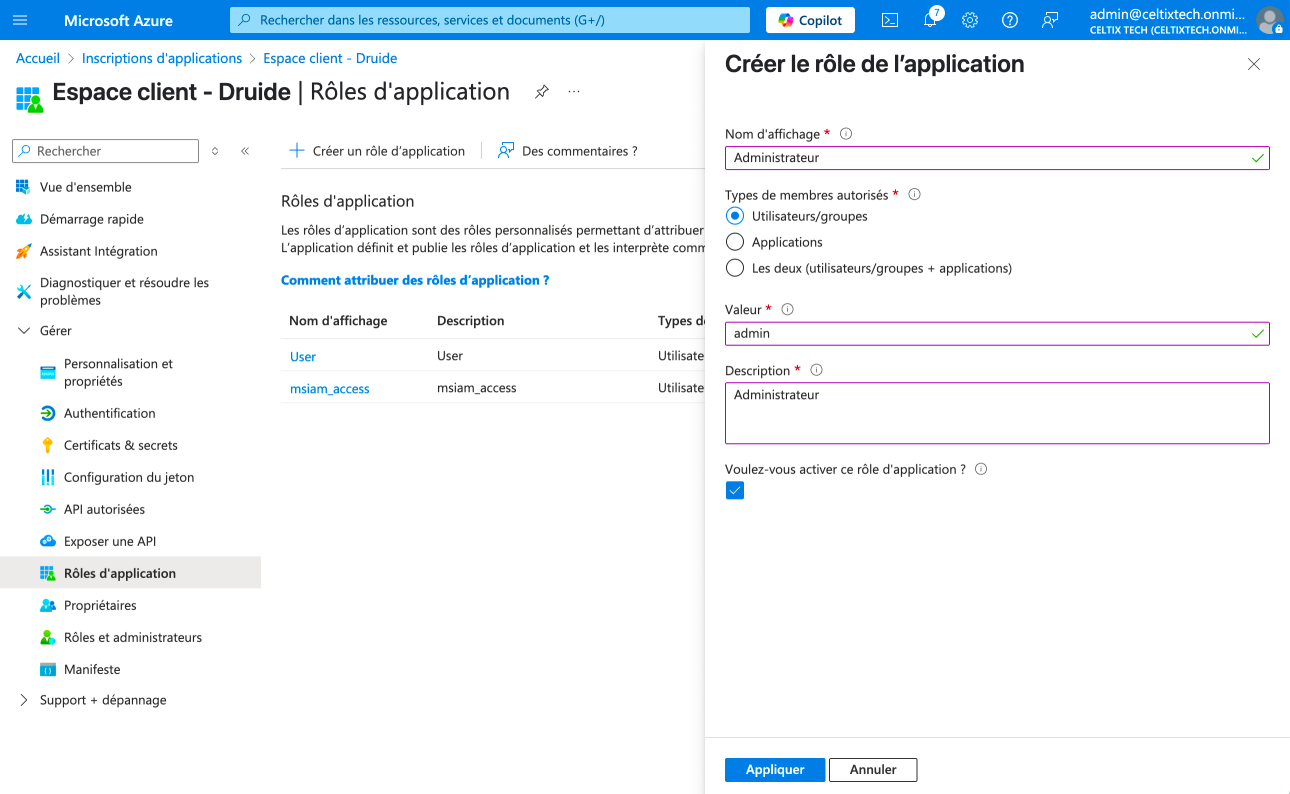Image resolution: width=1290 pixels, height=794 pixels.
Task: Collapse the left sidebar menu
Action: click(245, 151)
